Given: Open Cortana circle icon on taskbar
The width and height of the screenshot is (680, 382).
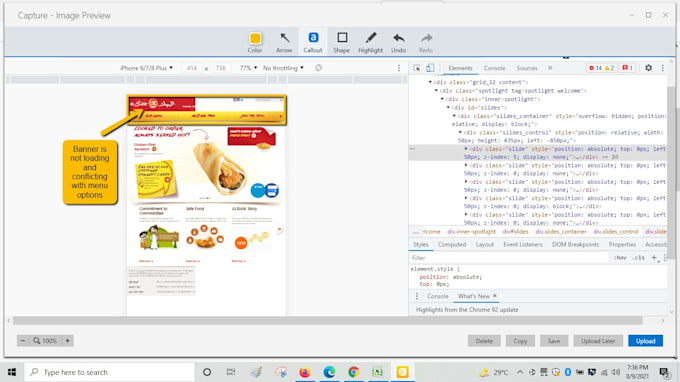Looking at the screenshot, I should pyautogui.click(x=207, y=372).
